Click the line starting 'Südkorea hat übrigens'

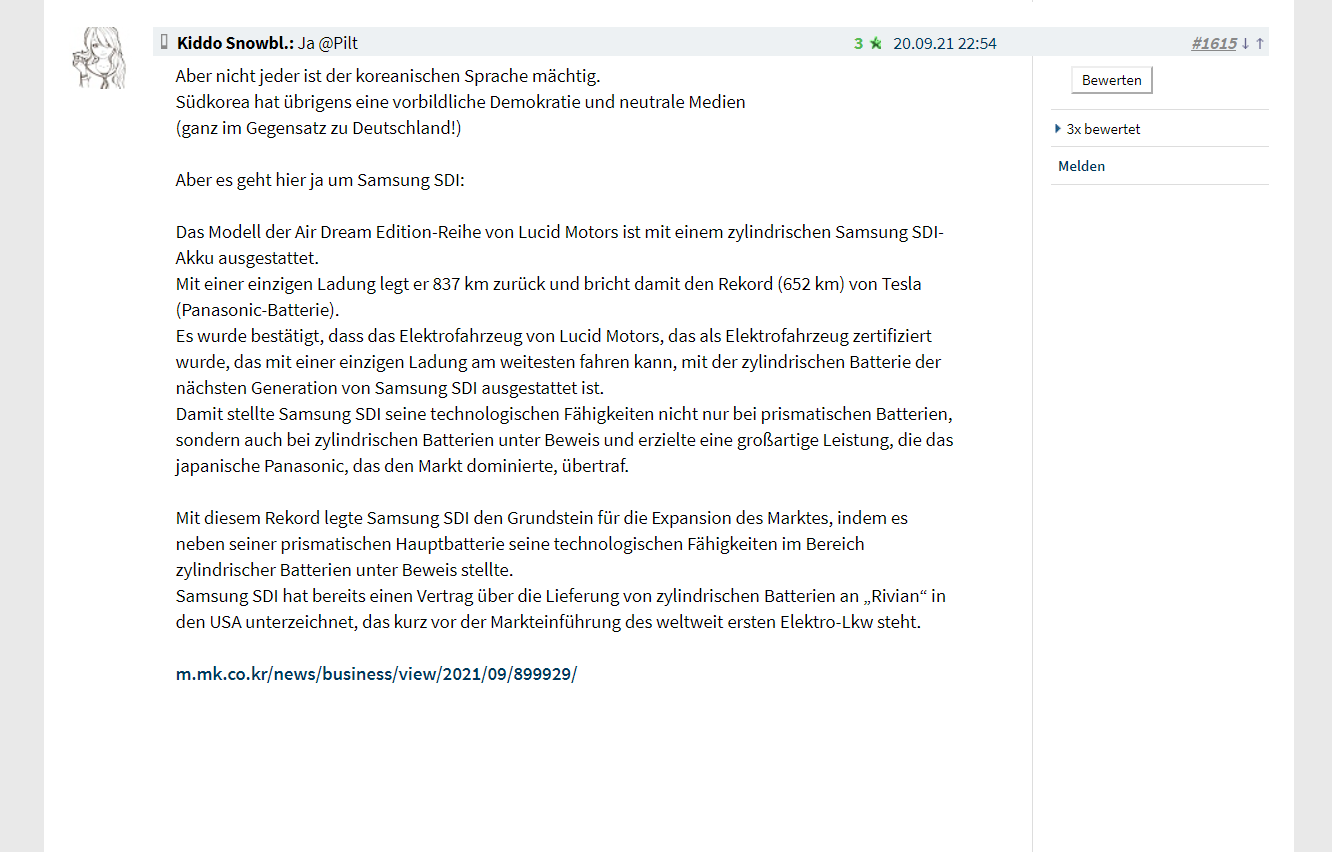(x=461, y=102)
